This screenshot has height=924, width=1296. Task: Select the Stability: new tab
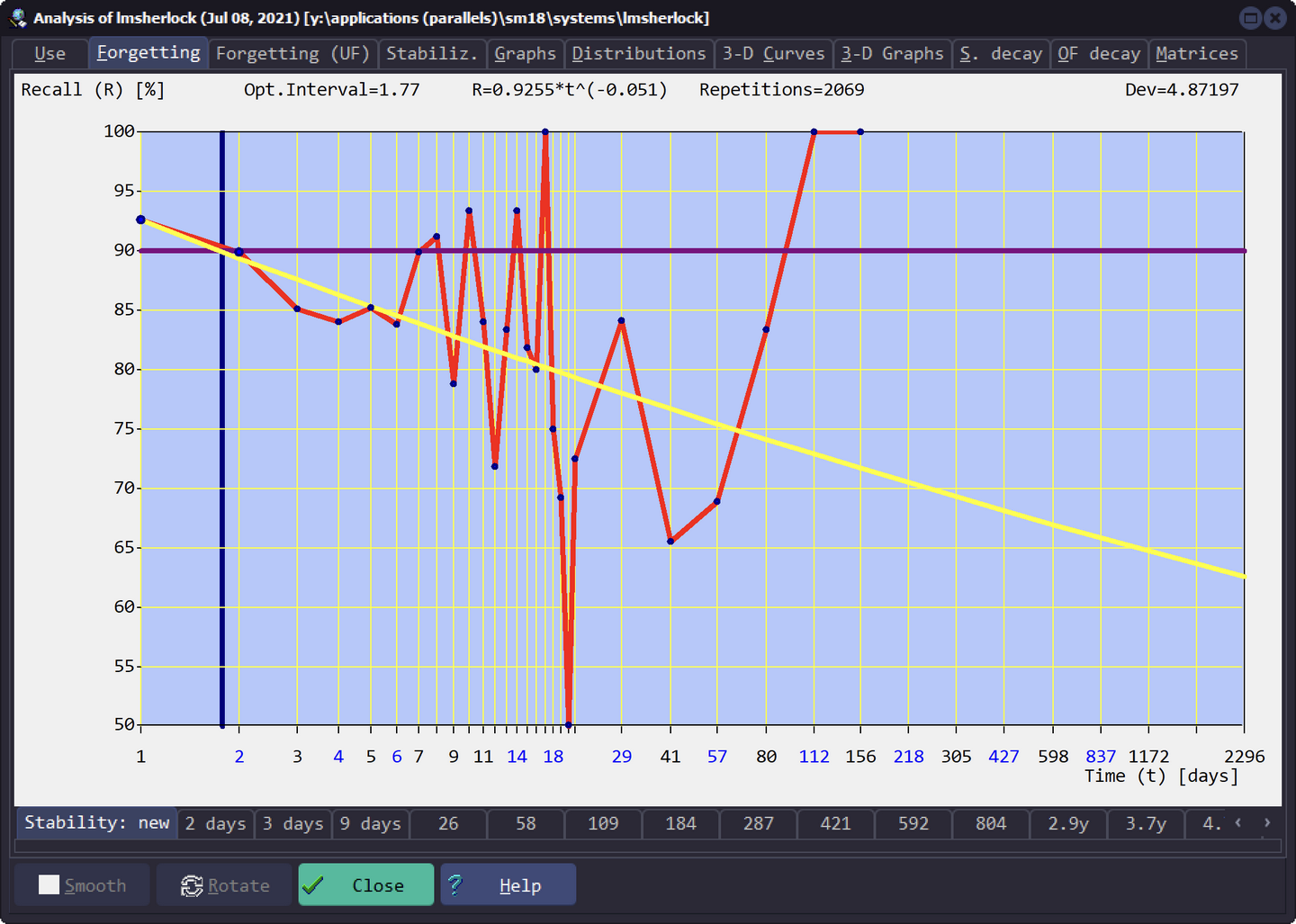point(97,822)
